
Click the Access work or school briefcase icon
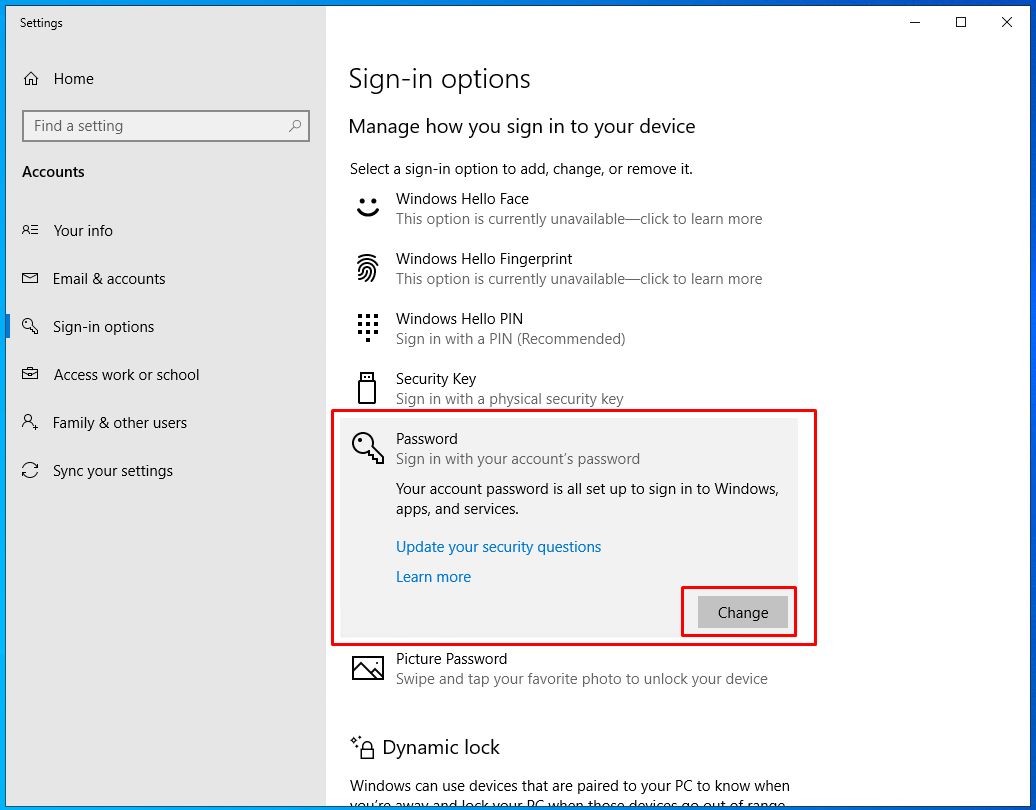(x=30, y=374)
